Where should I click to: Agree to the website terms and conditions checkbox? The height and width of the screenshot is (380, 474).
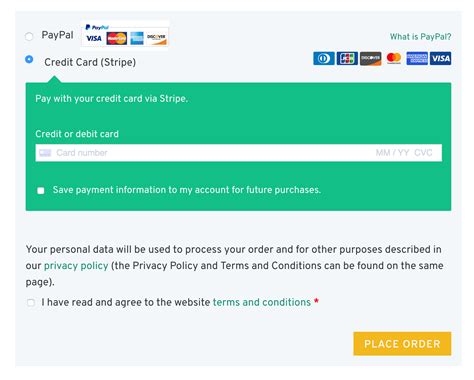[x=31, y=303]
